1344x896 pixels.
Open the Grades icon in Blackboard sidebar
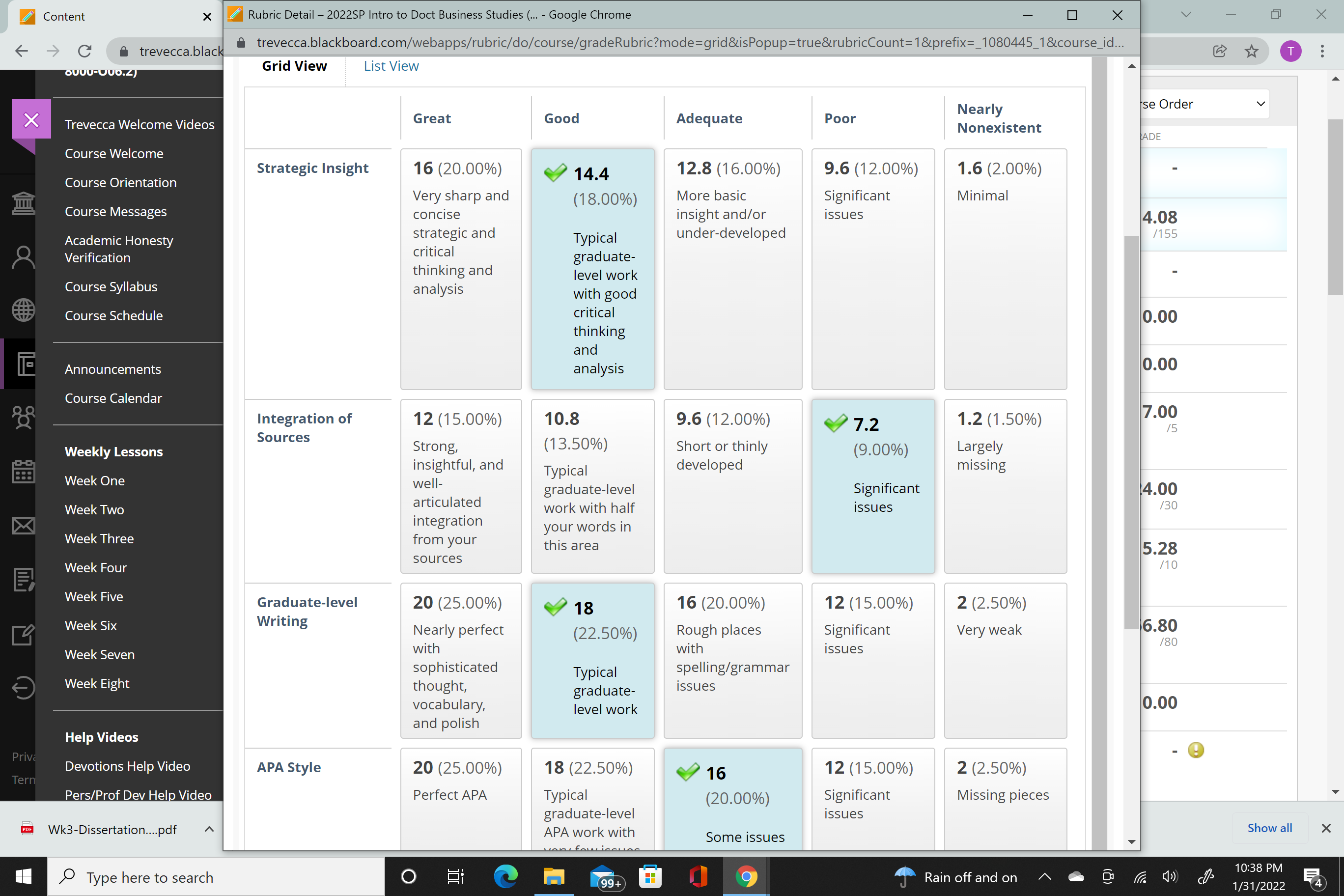tap(24, 580)
